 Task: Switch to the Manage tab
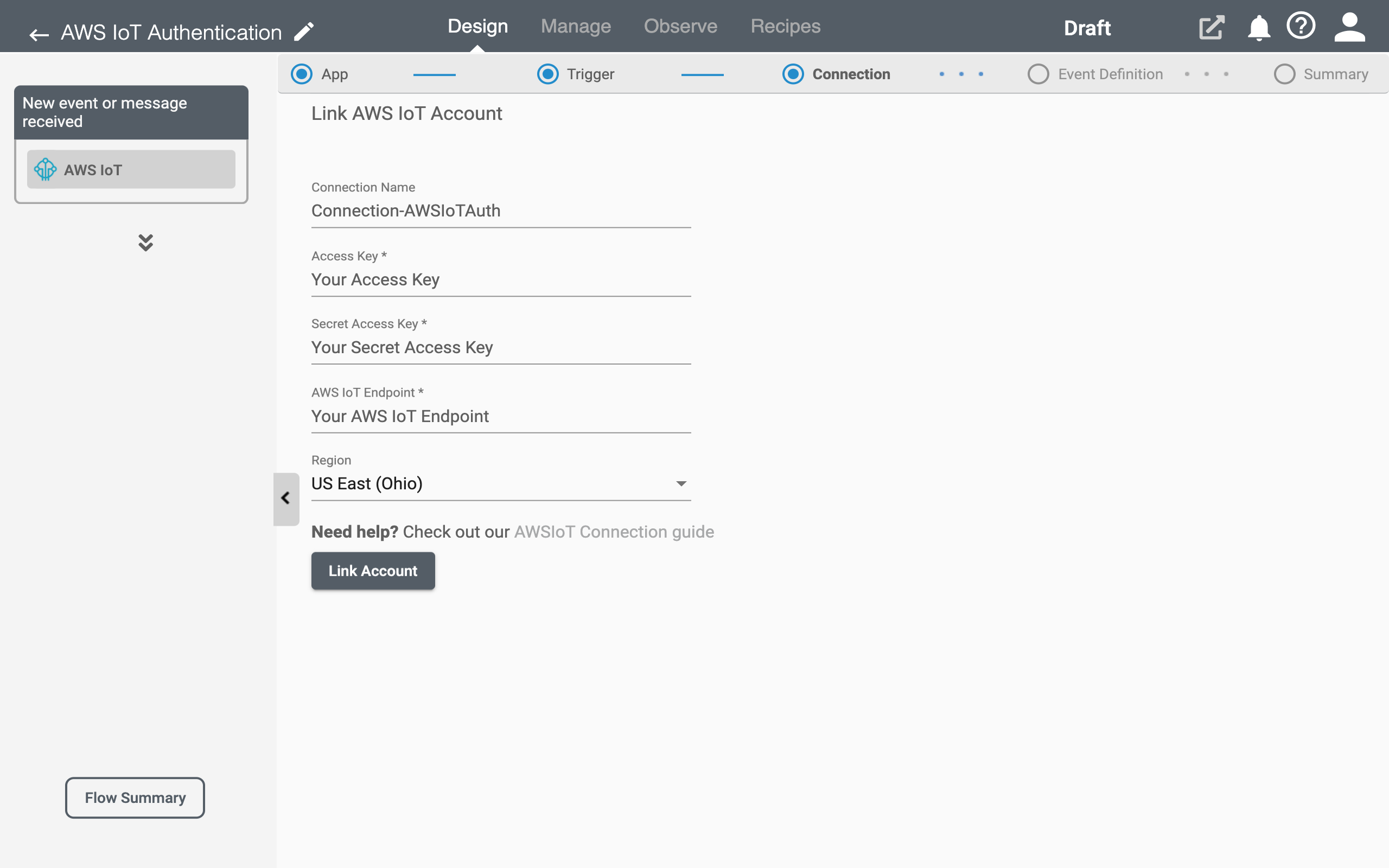pyautogui.click(x=576, y=27)
